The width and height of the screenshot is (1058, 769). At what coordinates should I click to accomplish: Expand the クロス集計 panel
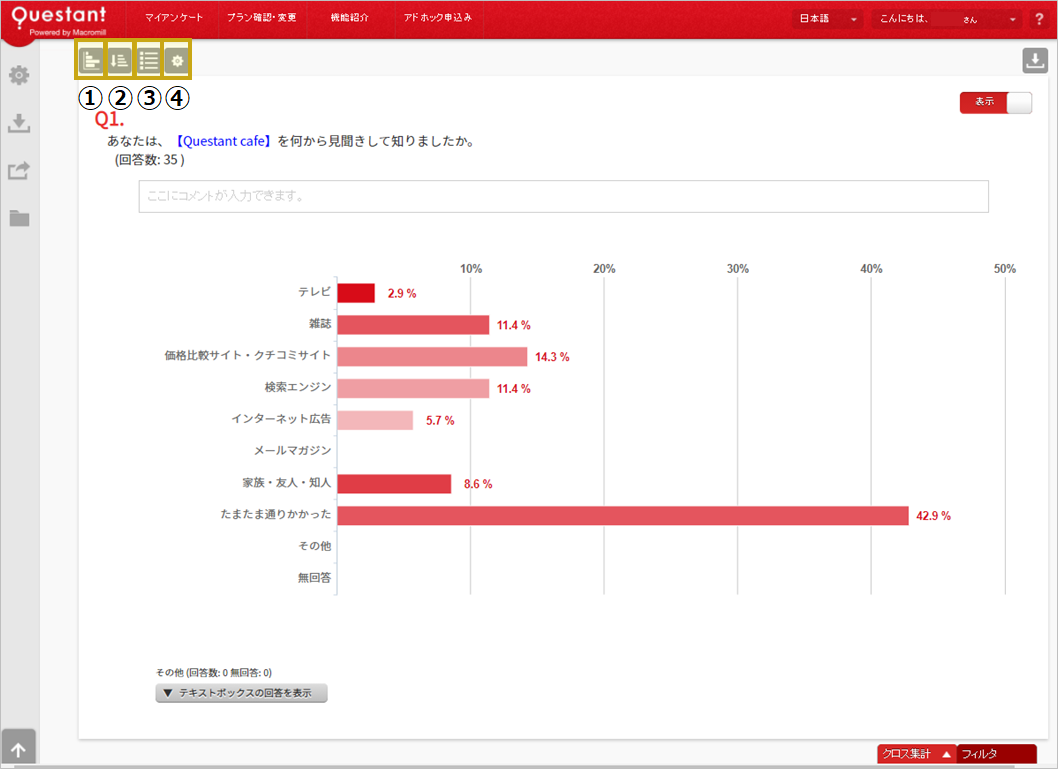coord(915,754)
